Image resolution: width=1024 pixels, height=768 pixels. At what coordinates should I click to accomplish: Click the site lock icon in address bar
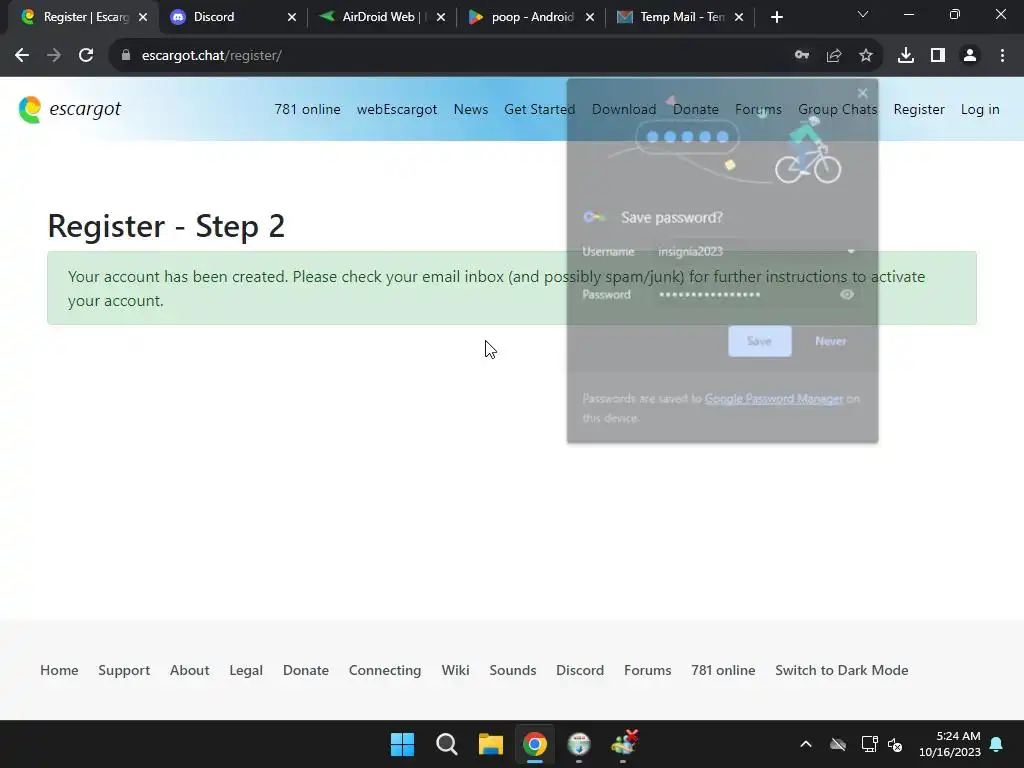(126, 56)
